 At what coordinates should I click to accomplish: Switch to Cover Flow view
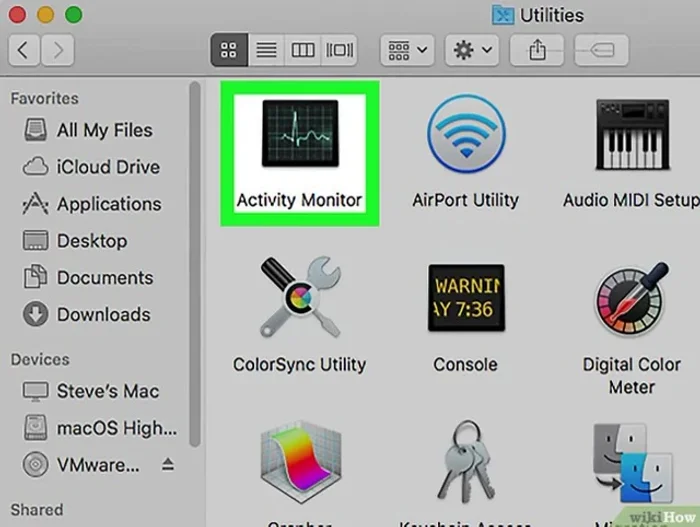(x=339, y=50)
